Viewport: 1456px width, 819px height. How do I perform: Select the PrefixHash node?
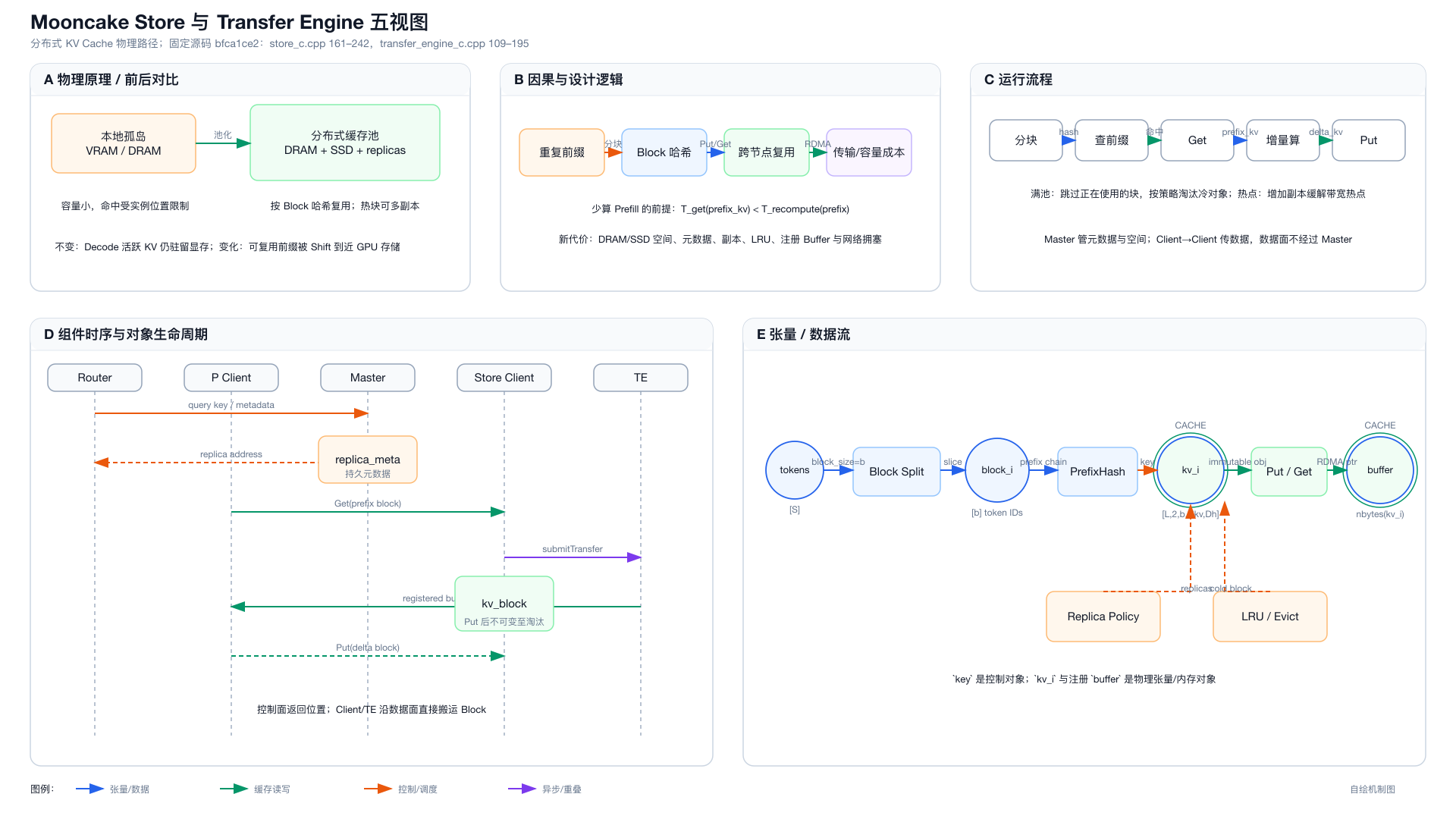[x=1097, y=472]
